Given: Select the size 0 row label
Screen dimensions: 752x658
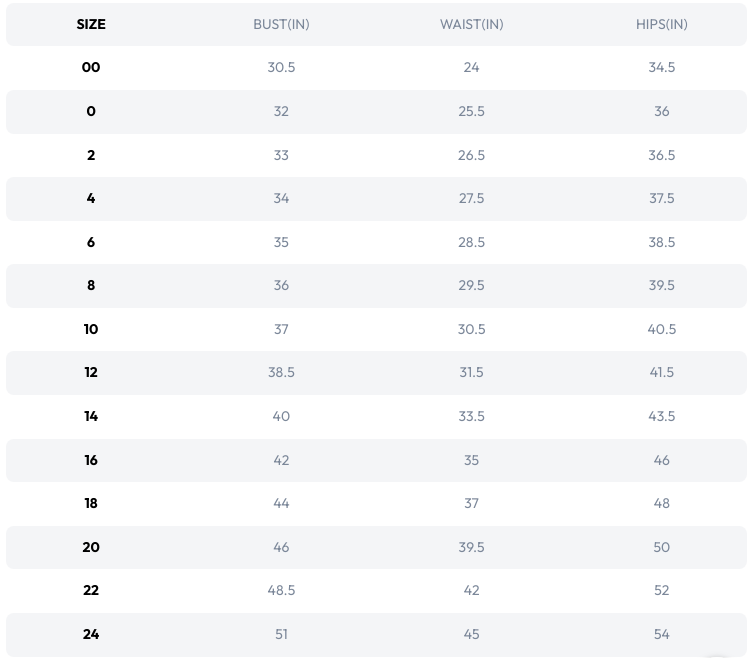Looking at the screenshot, I should point(91,111).
